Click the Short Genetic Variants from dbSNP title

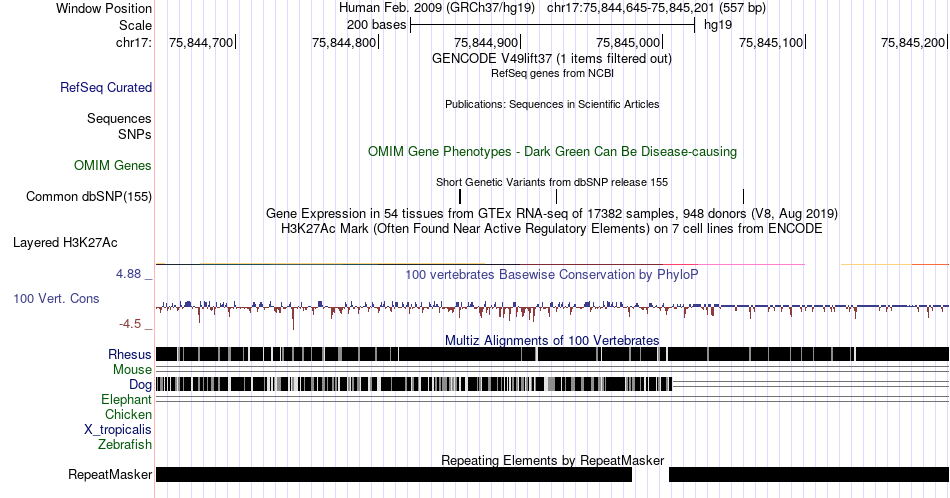(552, 182)
